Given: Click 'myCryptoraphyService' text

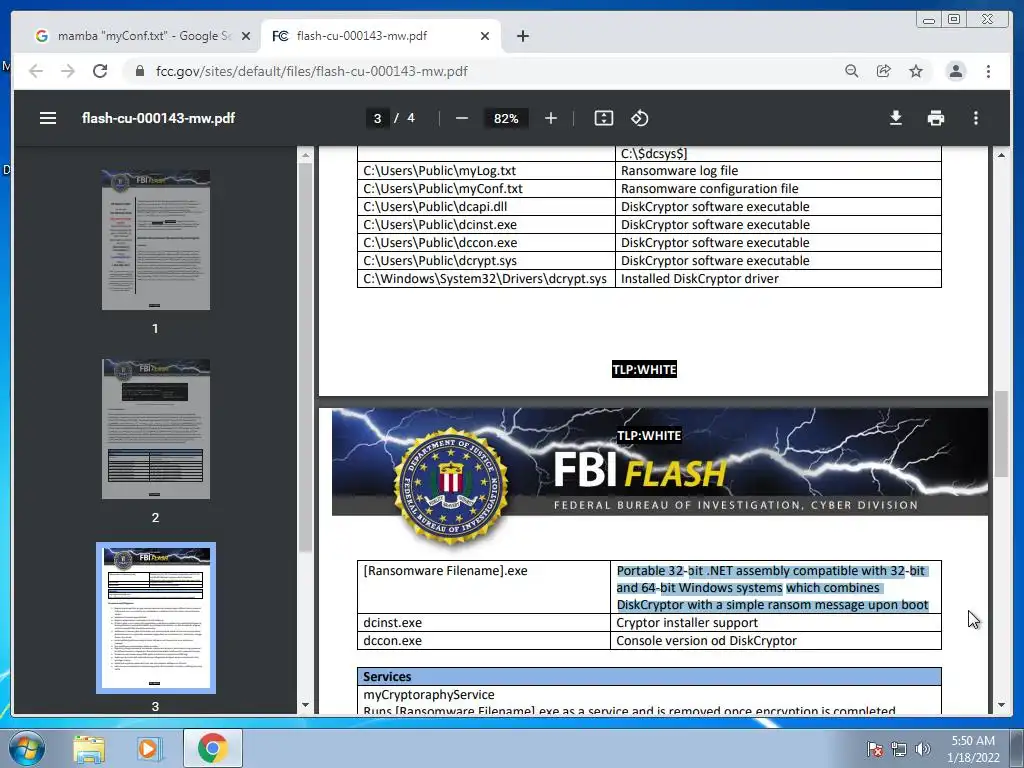Looking at the screenshot, I should click(x=428, y=694).
